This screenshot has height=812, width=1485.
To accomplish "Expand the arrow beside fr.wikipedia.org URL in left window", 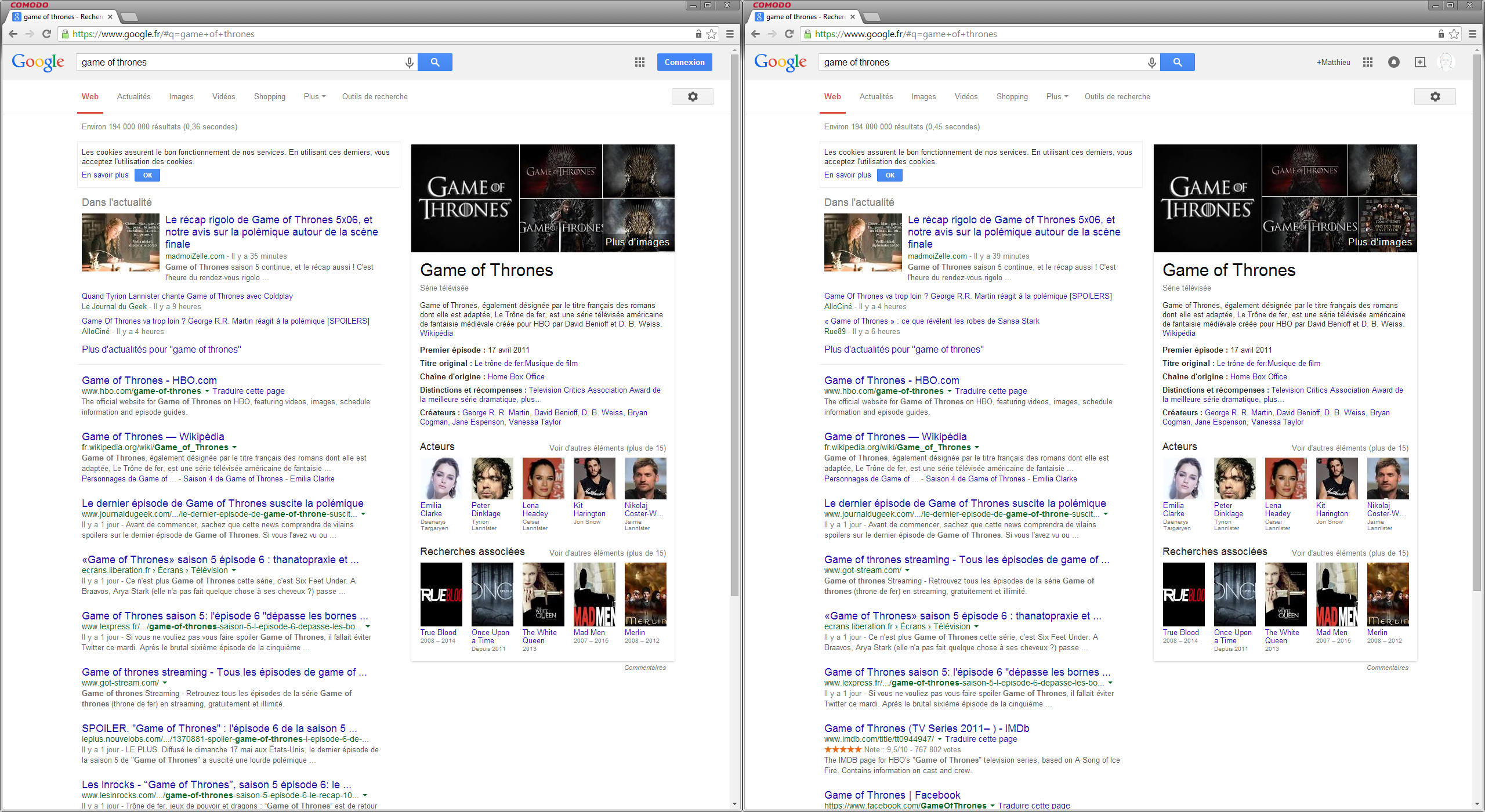I will click(234, 447).
